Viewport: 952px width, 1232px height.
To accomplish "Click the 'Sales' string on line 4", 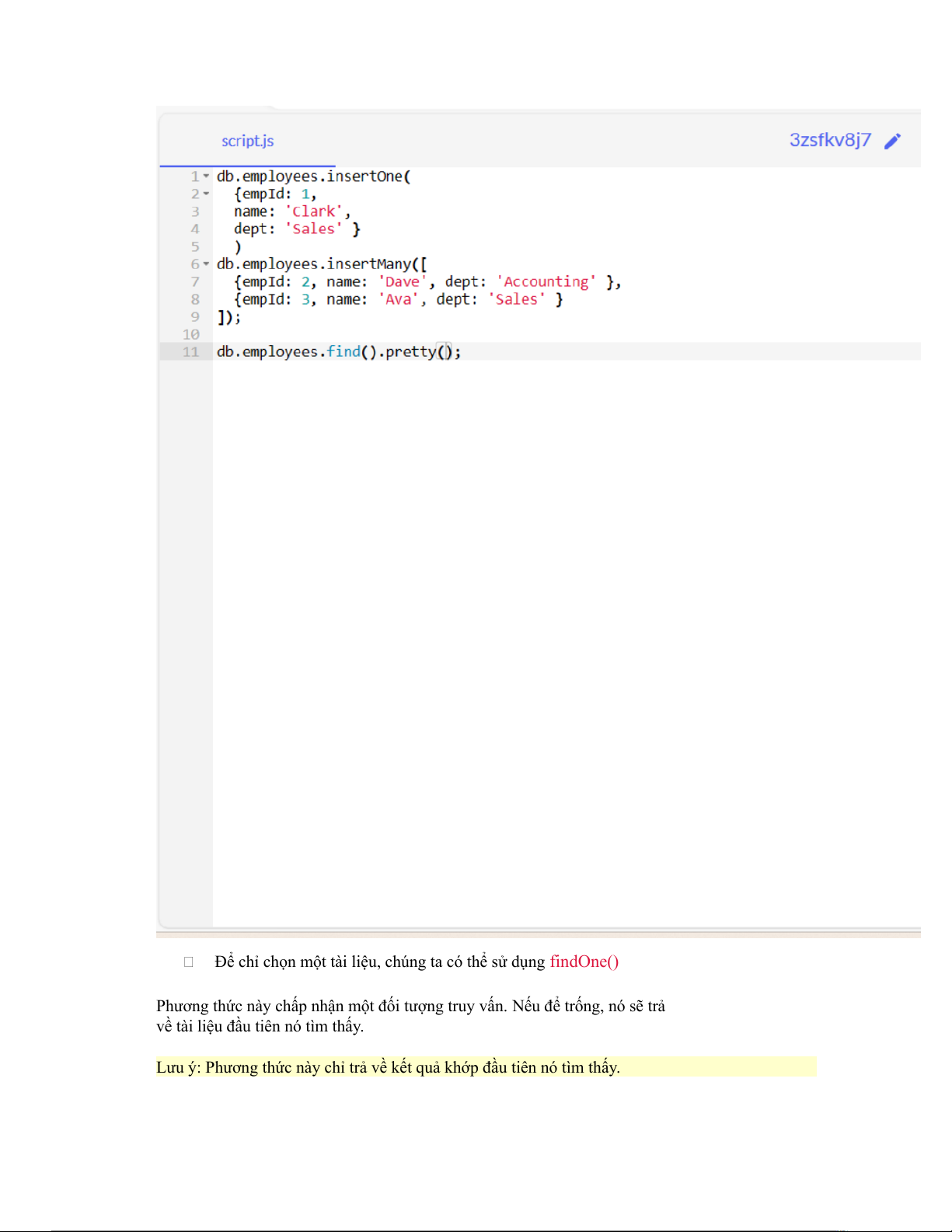I will 314,229.
